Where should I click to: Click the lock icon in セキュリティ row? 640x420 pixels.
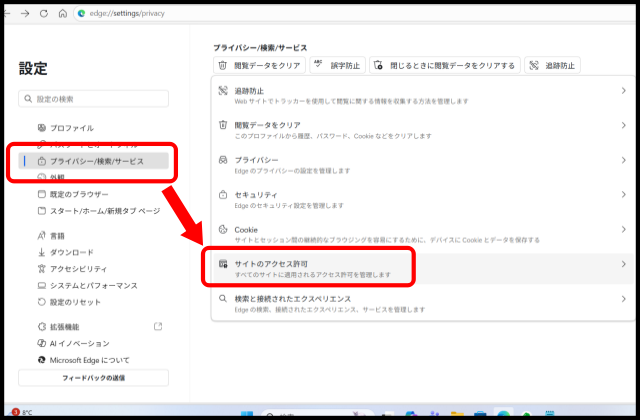point(223,194)
